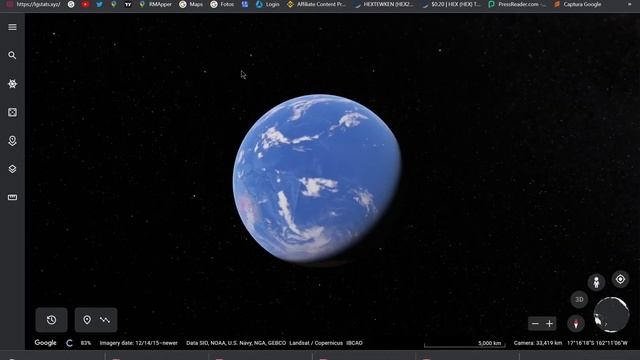Open the hamburger main menu
Screen dimensions: 640x360
point(12,27)
